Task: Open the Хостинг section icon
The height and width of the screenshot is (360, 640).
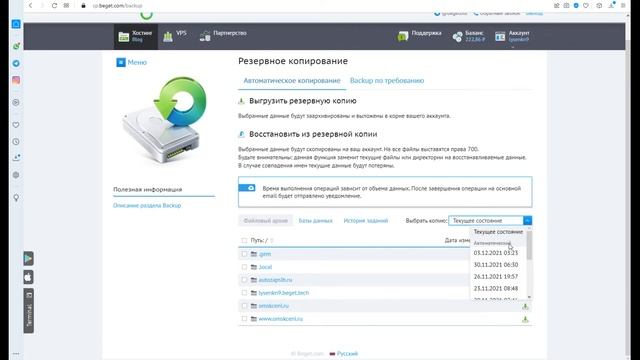Action: point(124,37)
